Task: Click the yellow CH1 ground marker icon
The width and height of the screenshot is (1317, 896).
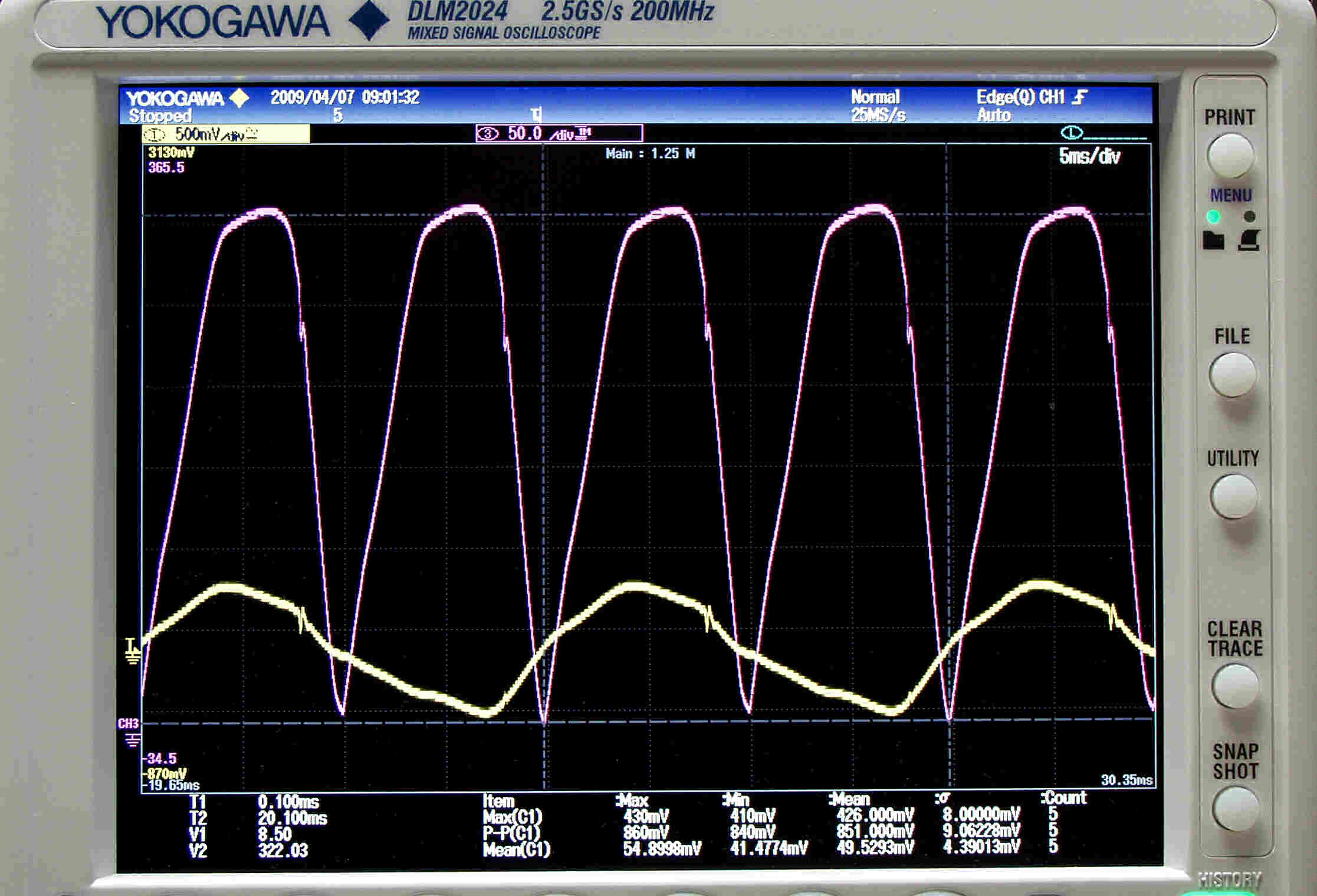Action: pyautogui.click(x=132, y=651)
